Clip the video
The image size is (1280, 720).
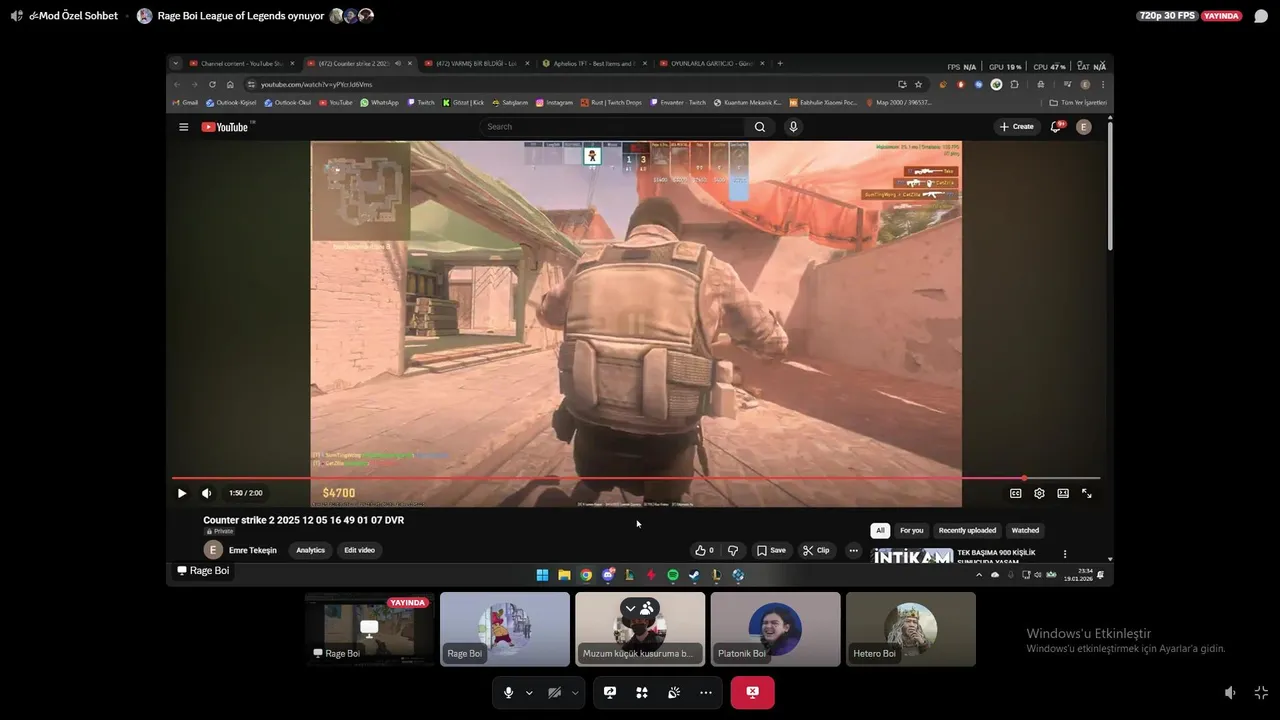point(816,550)
